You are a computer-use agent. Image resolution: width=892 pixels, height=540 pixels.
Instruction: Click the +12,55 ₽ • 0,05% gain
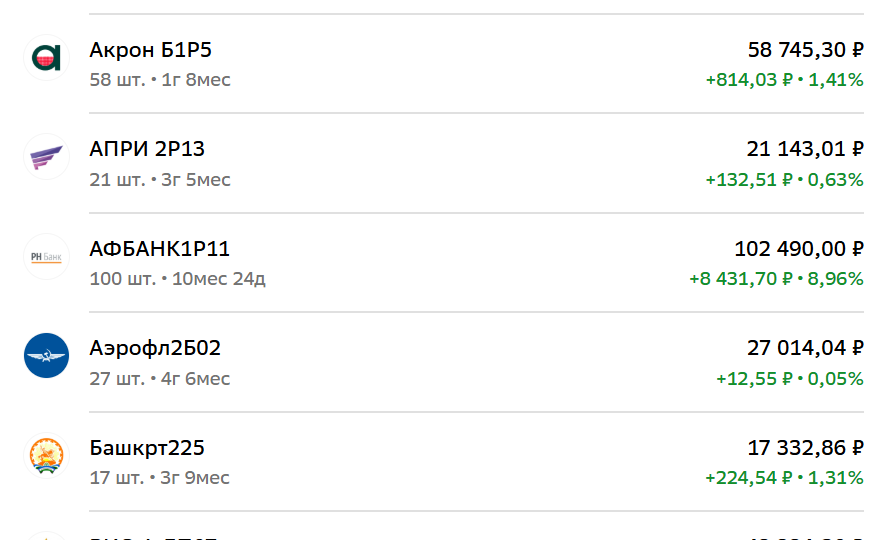tap(790, 378)
